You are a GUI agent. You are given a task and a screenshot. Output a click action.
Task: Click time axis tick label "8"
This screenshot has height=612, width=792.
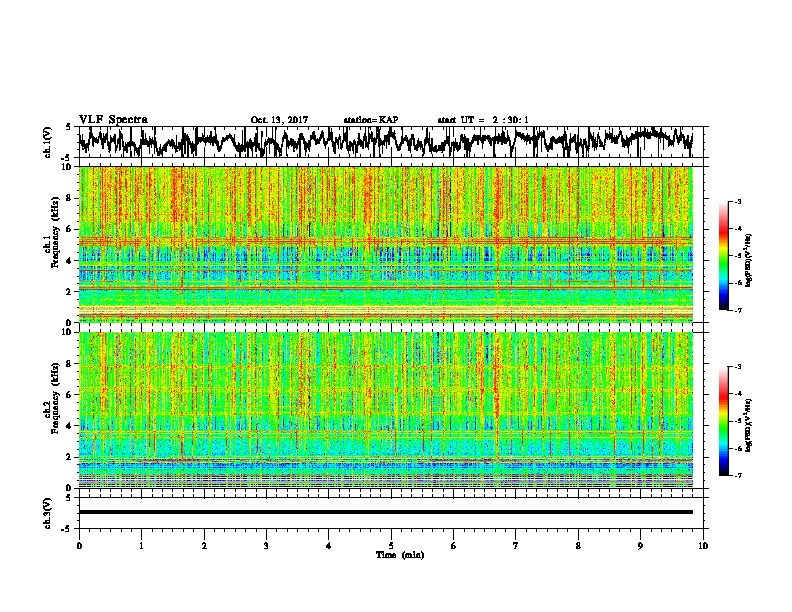click(x=578, y=546)
